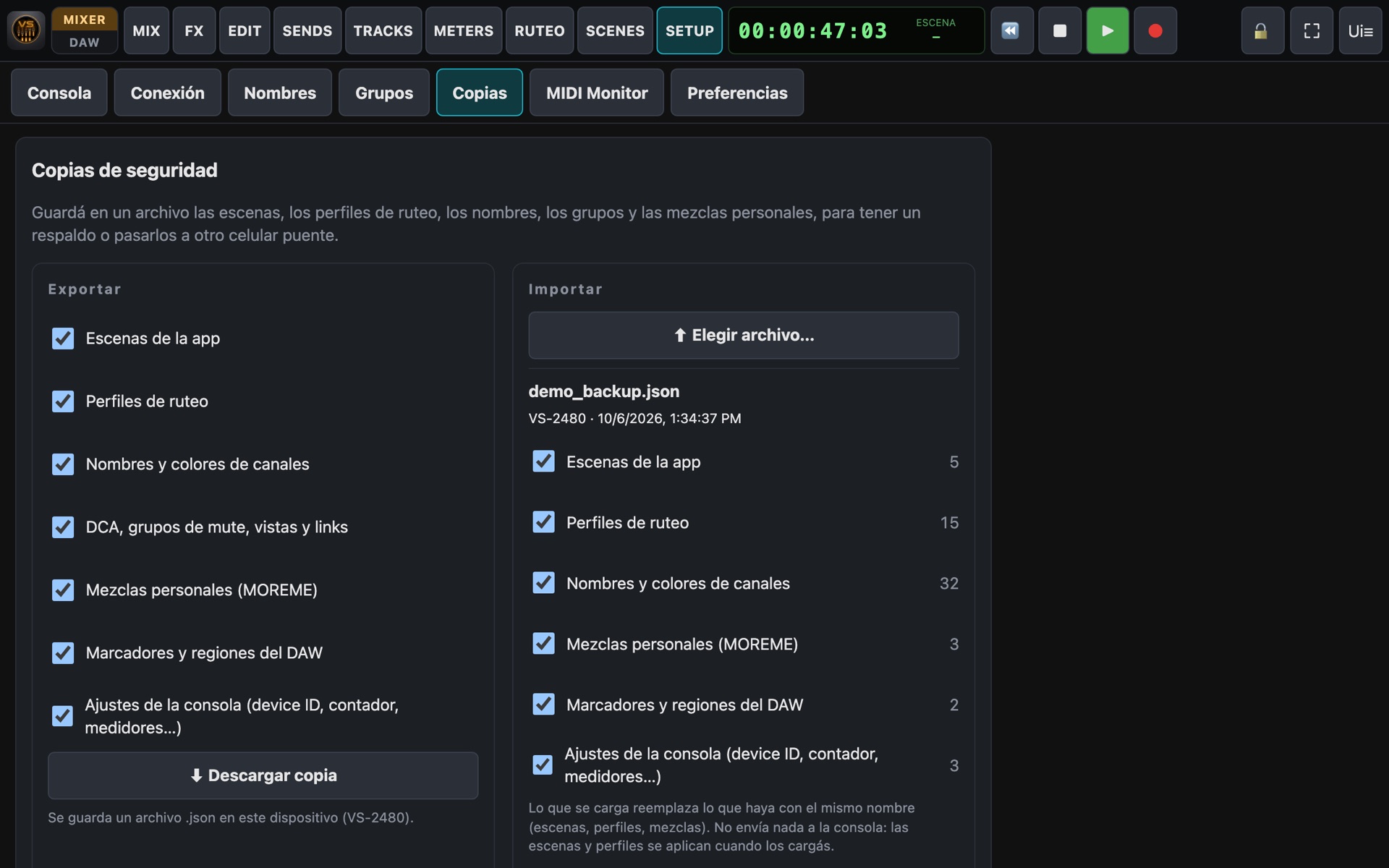The image size is (1389, 868).
Task: Select the SETUP view
Action: (689, 30)
